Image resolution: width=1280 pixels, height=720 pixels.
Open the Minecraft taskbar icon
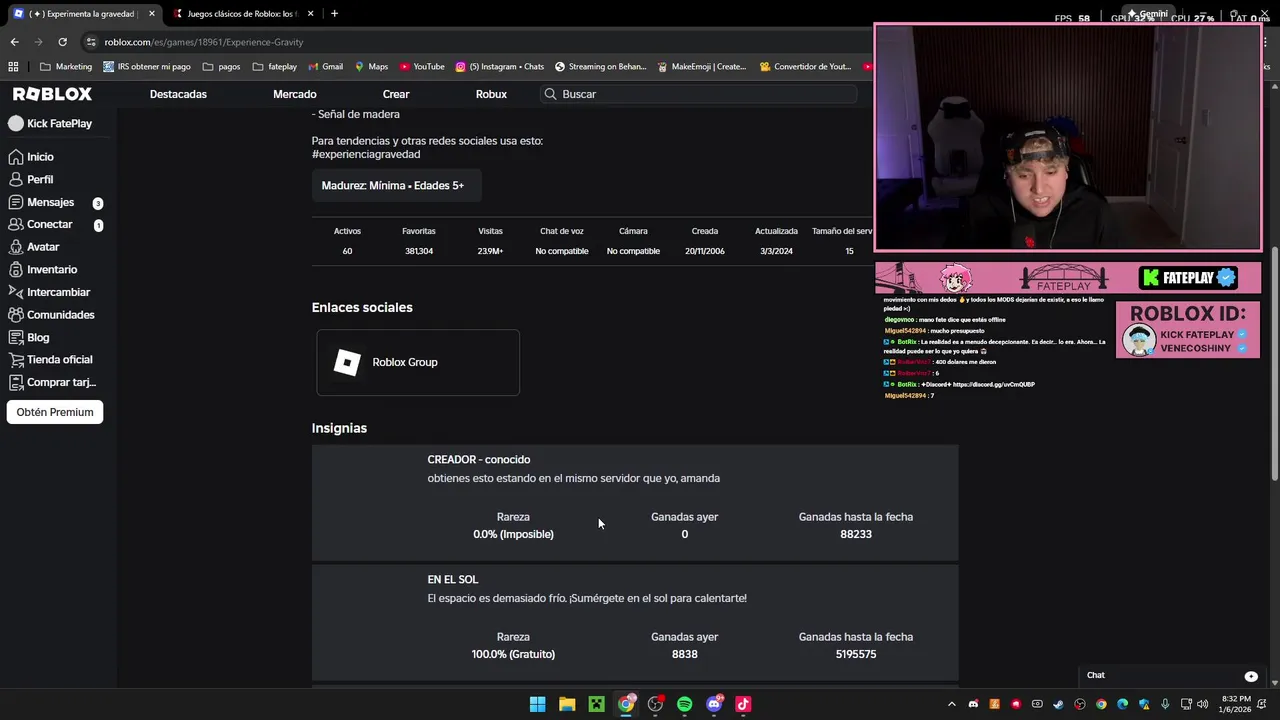[596, 704]
